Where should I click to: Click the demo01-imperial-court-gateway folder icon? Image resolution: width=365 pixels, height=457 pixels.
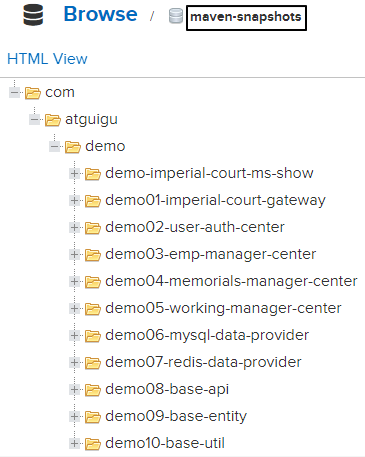[x=93, y=201]
